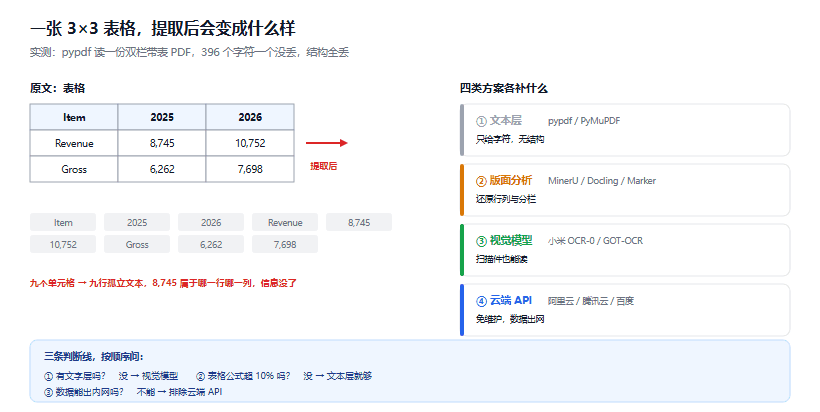Click the heading "原文：表格"
Image resolution: width=820 pixels, height=412 pixels.
point(57,88)
